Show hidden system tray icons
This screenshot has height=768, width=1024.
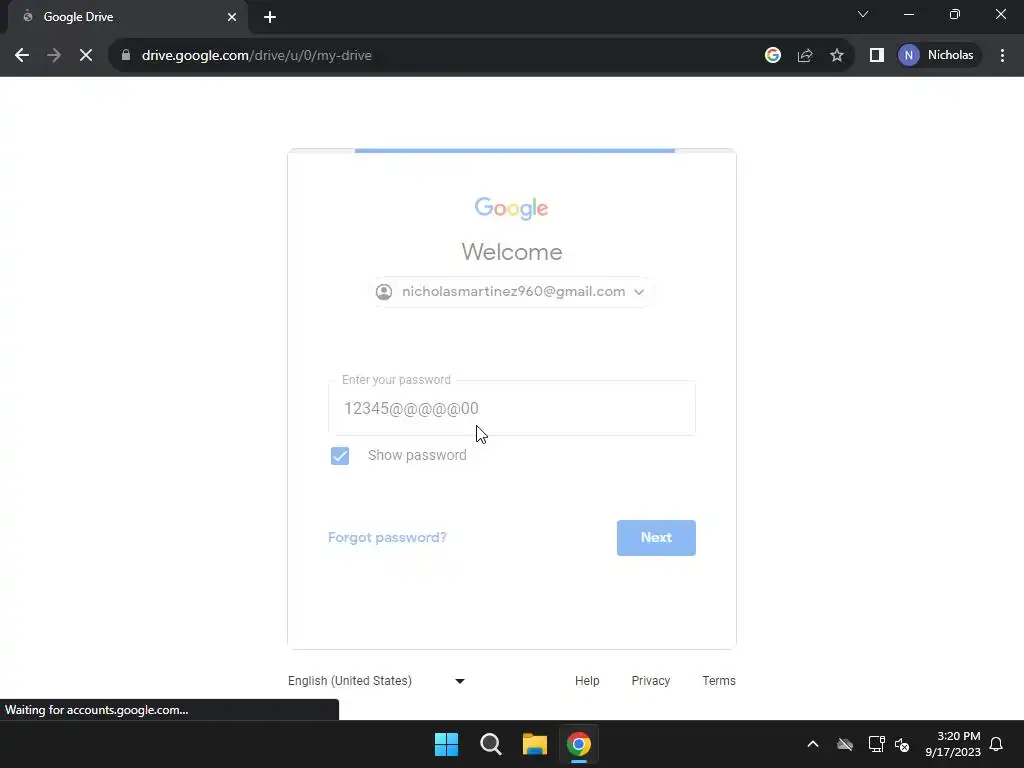tap(813, 744)
